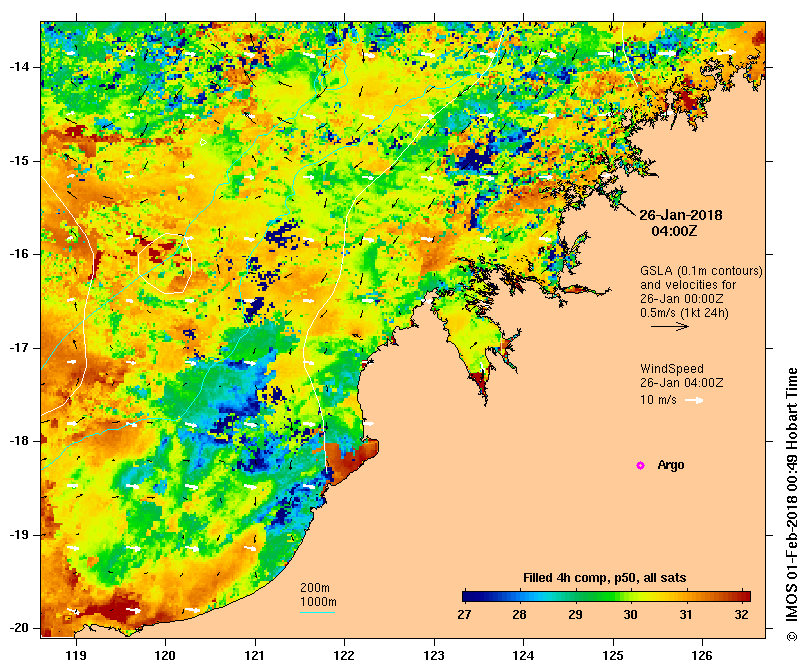Click the latitude label -20
This screenshot has height=672, width=809.
click(19, 628)
